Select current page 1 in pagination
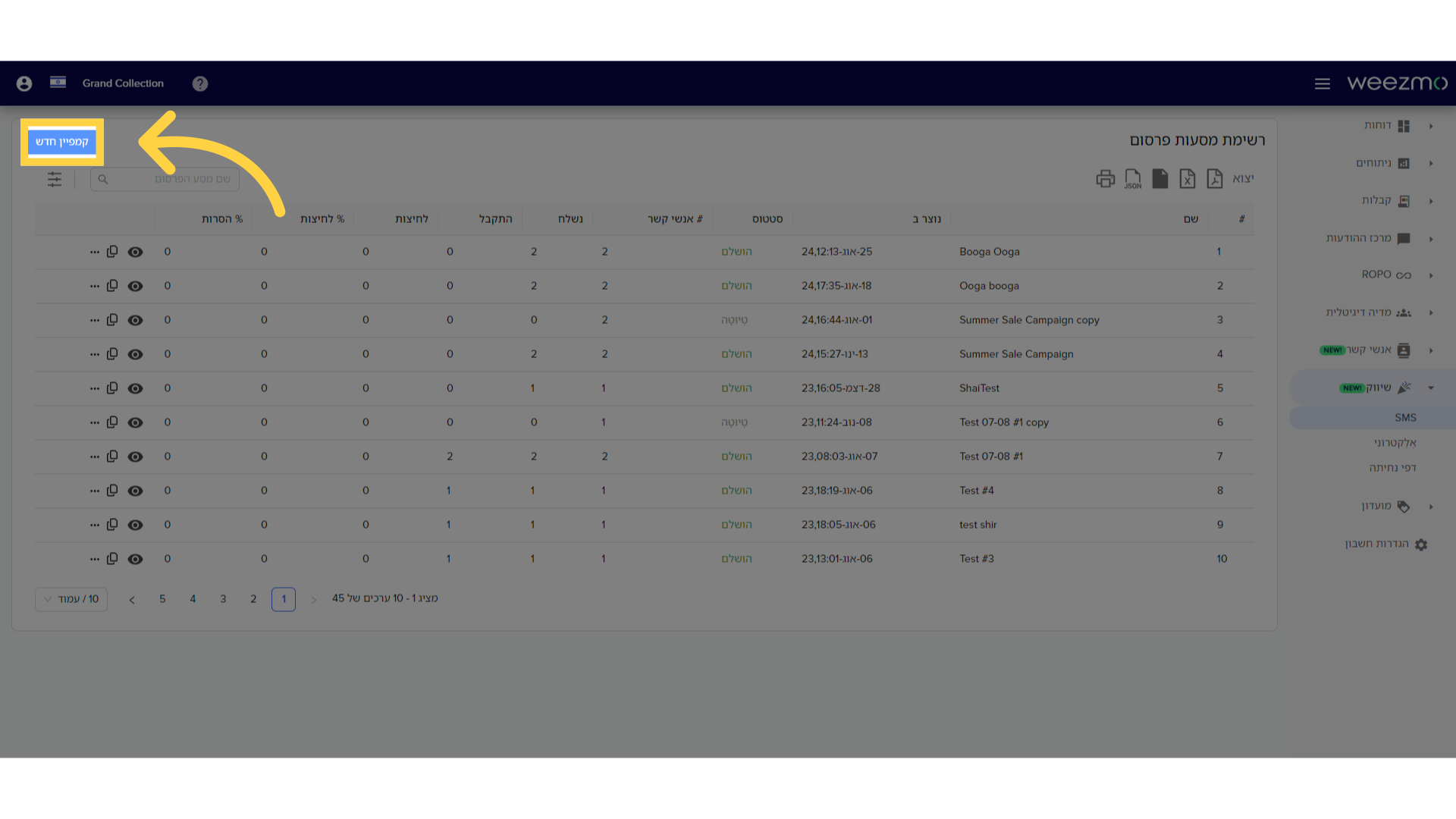The image size is (1456, 819). 284,599
